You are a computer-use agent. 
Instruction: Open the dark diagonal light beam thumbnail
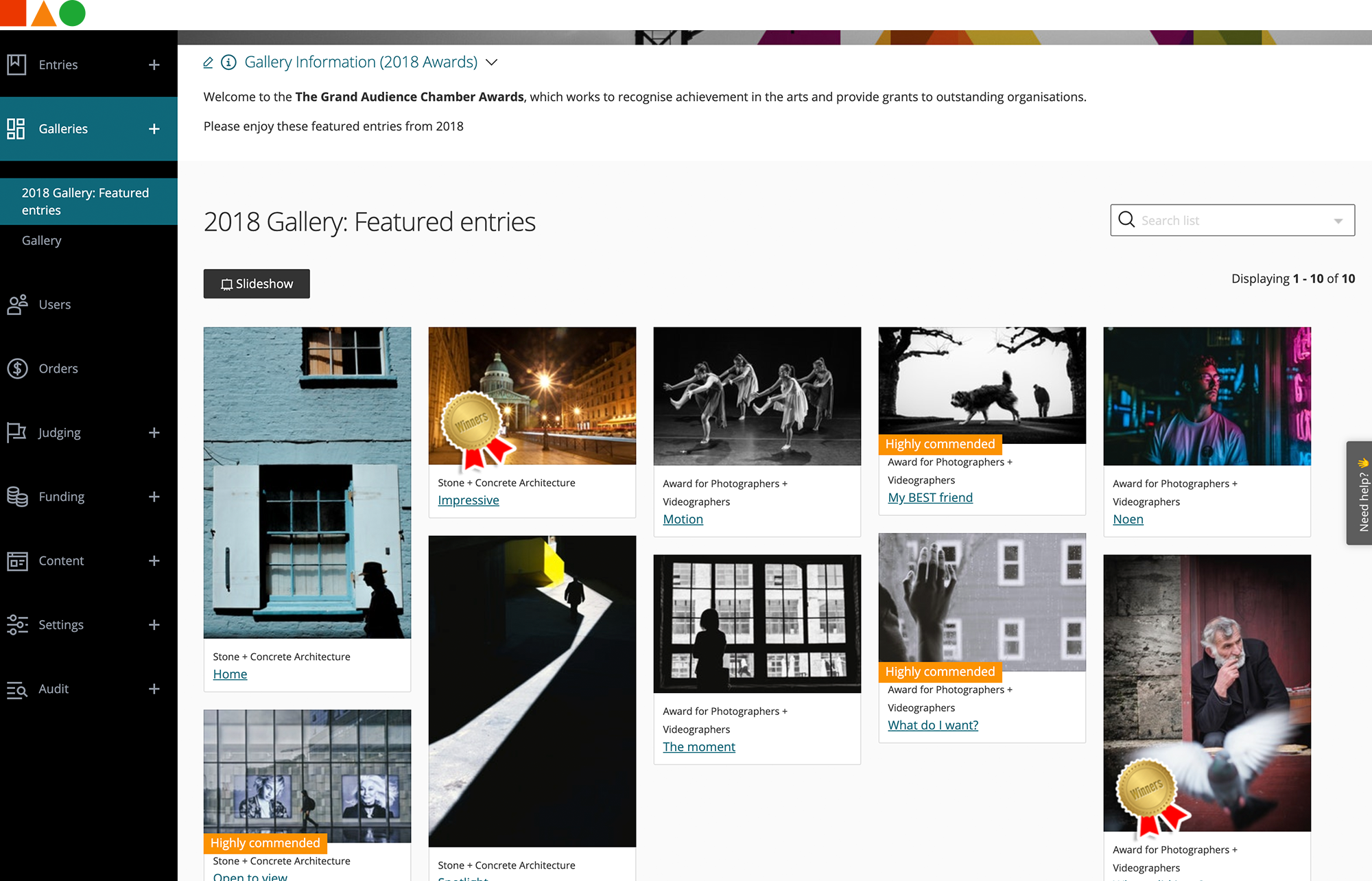(x=532, y=692)
